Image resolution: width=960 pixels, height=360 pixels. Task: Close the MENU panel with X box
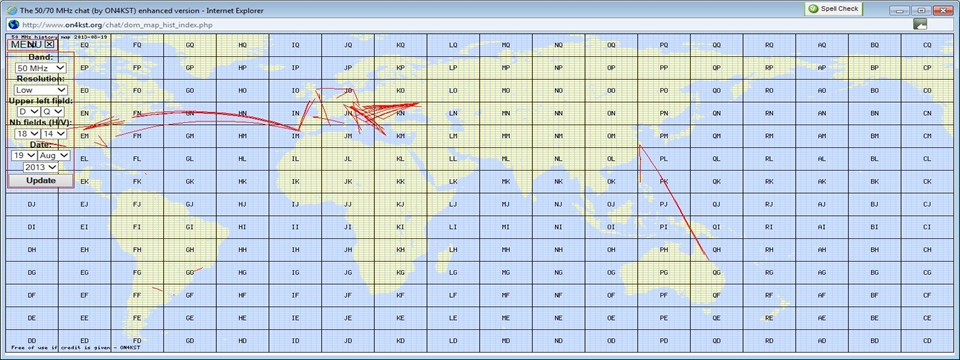50,44
